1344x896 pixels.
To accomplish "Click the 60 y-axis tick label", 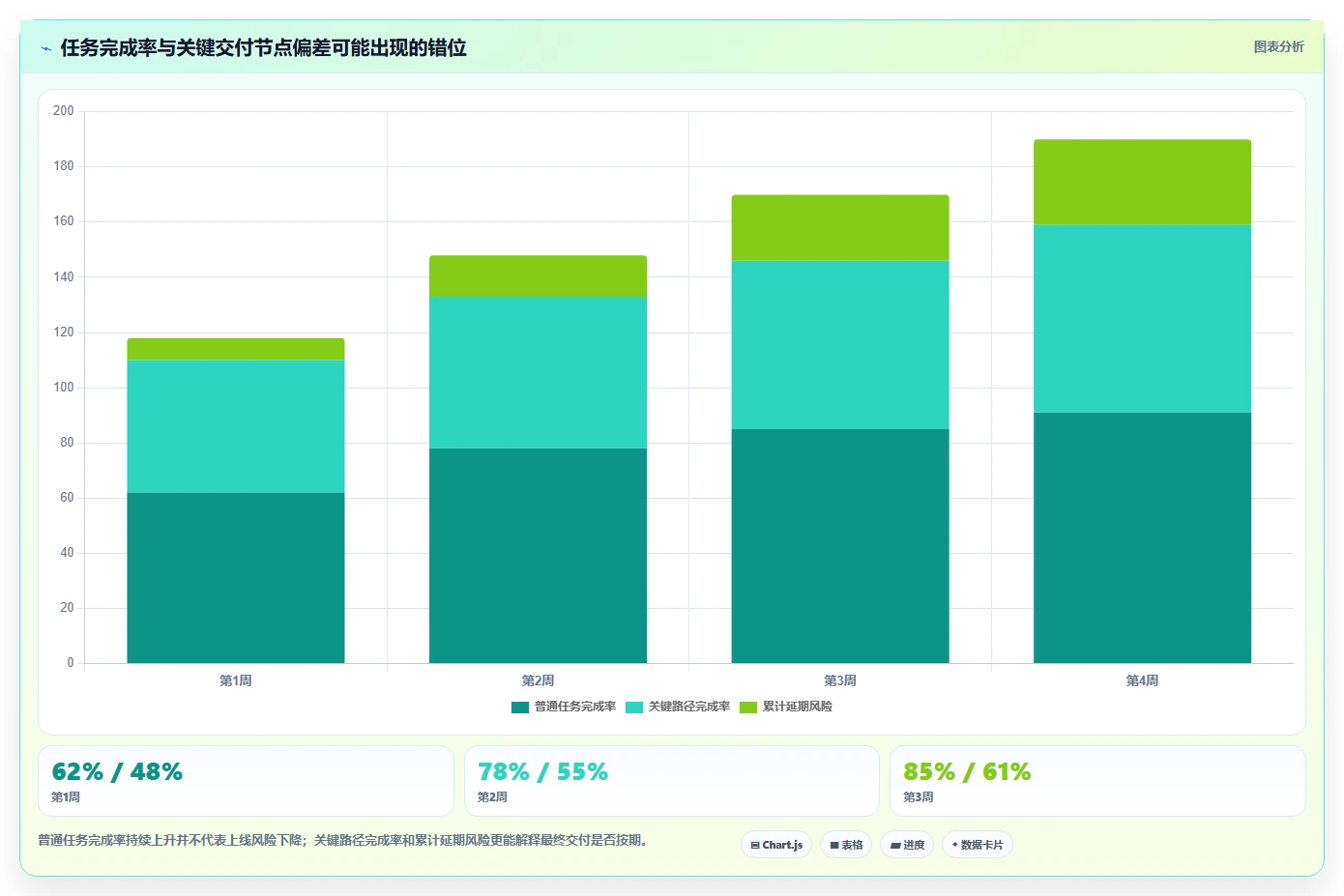I will pos(67,498).
